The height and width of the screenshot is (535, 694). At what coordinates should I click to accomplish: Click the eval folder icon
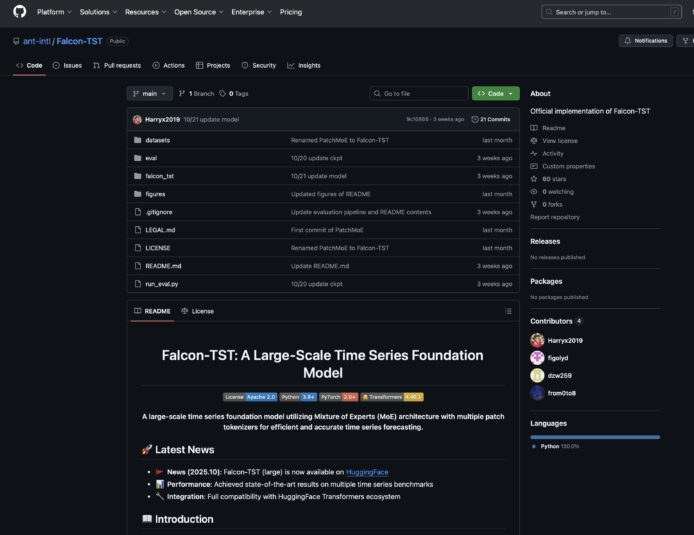click(138, 158)
